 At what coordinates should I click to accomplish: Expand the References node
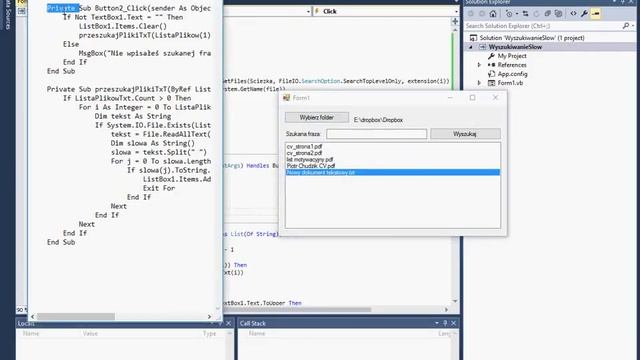tap(479, 65)
